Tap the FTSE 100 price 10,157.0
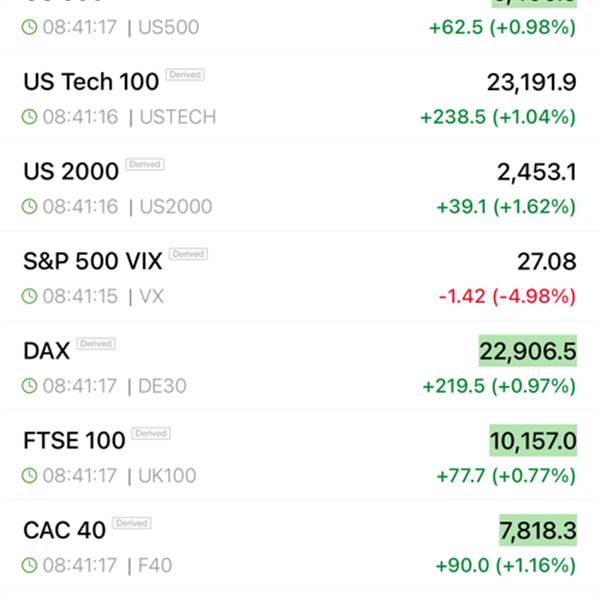Viewport: 600px width, 600px height. (x=532, y=441)
